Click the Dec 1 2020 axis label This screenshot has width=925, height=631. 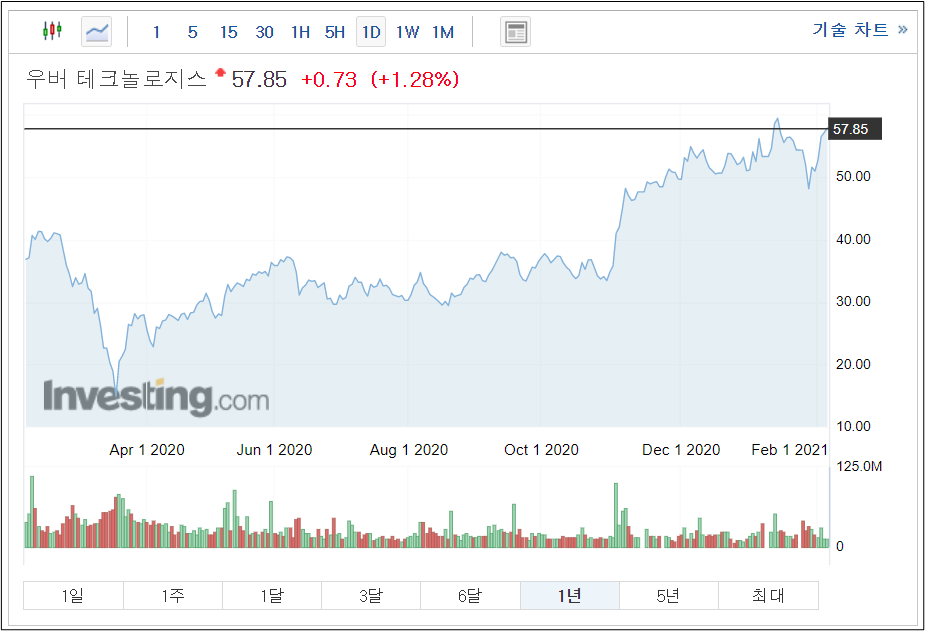681,450
